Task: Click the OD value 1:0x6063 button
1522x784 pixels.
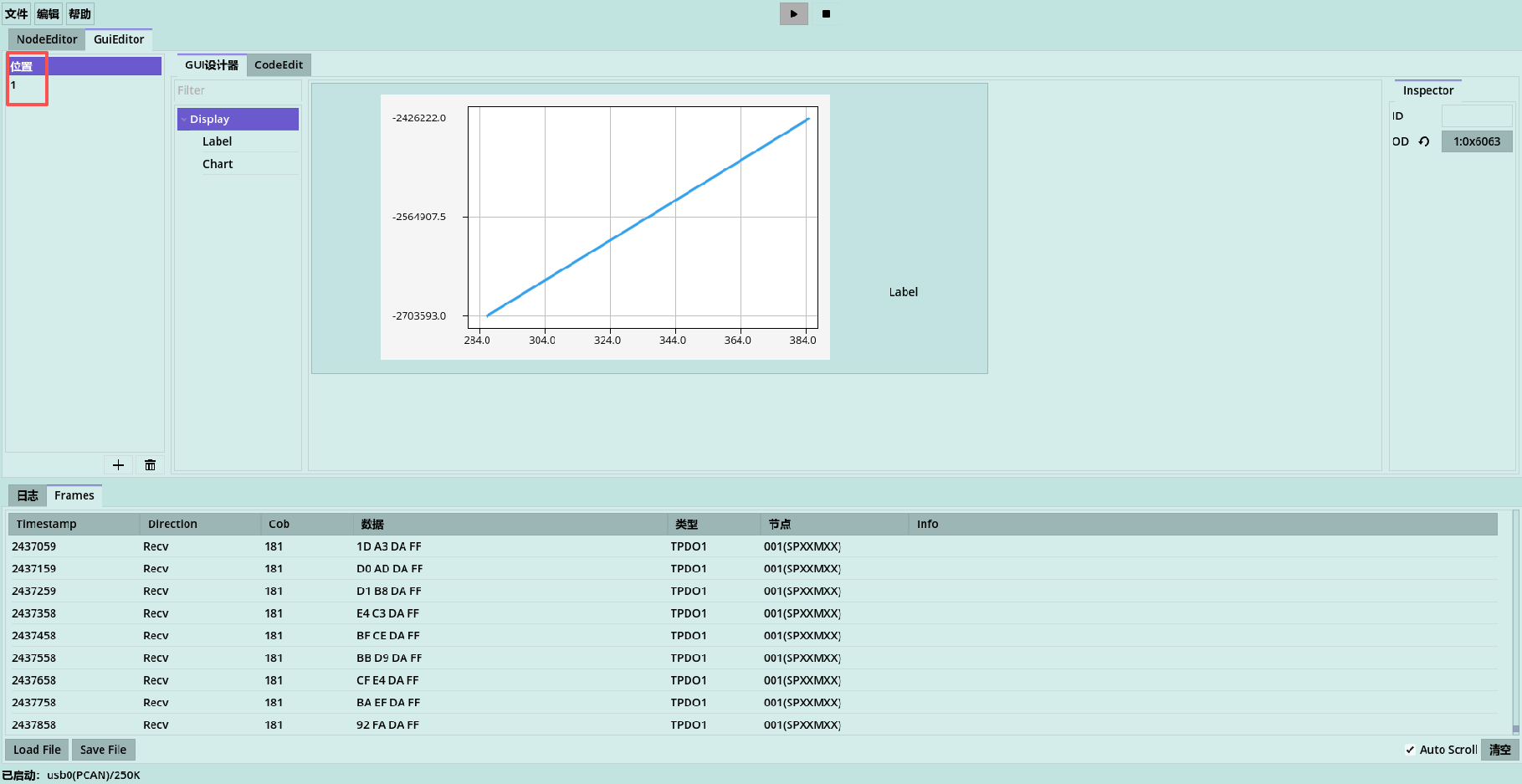Action: point(1477,141)
